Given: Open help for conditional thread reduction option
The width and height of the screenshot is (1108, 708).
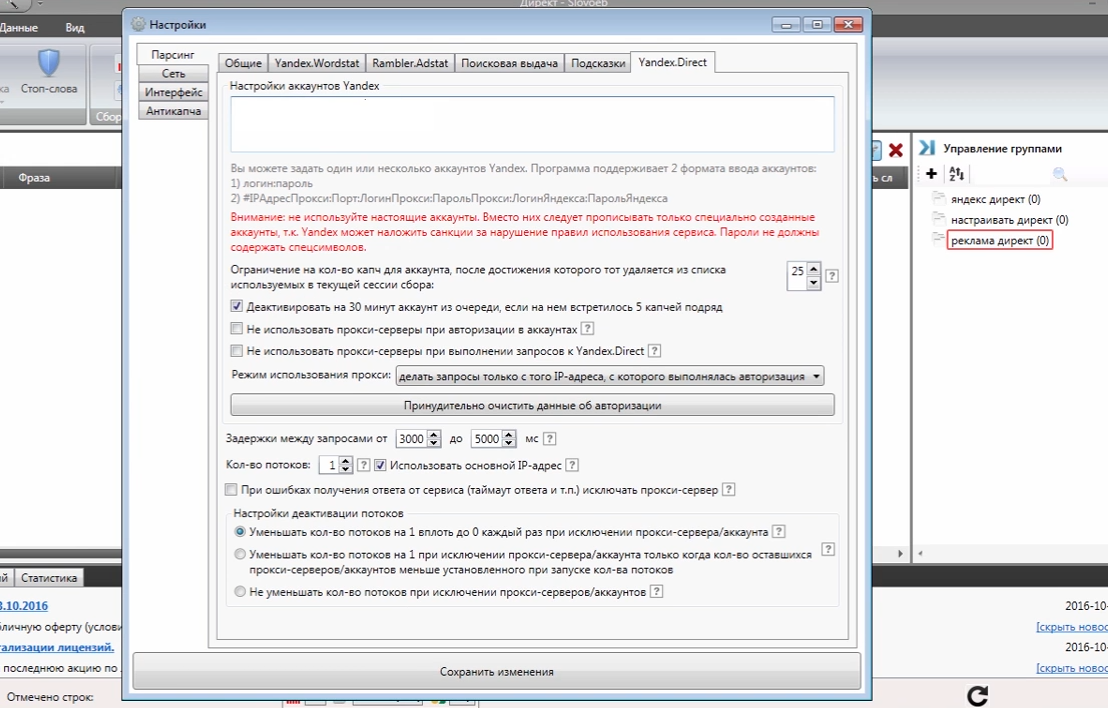Looking at the screenshot, I should click(x=828, y=550).
